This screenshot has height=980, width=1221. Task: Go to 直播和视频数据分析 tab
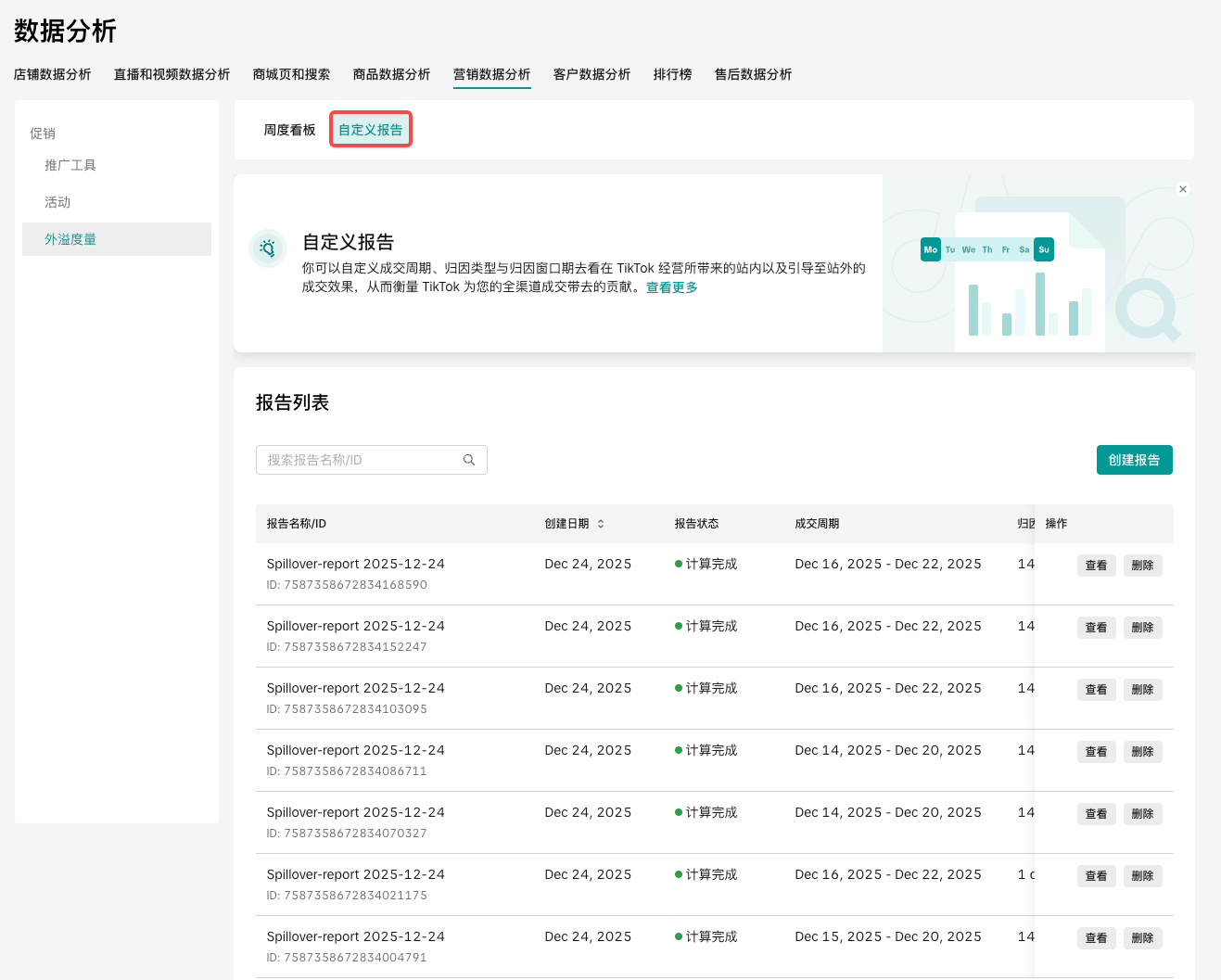pos(172,74)
